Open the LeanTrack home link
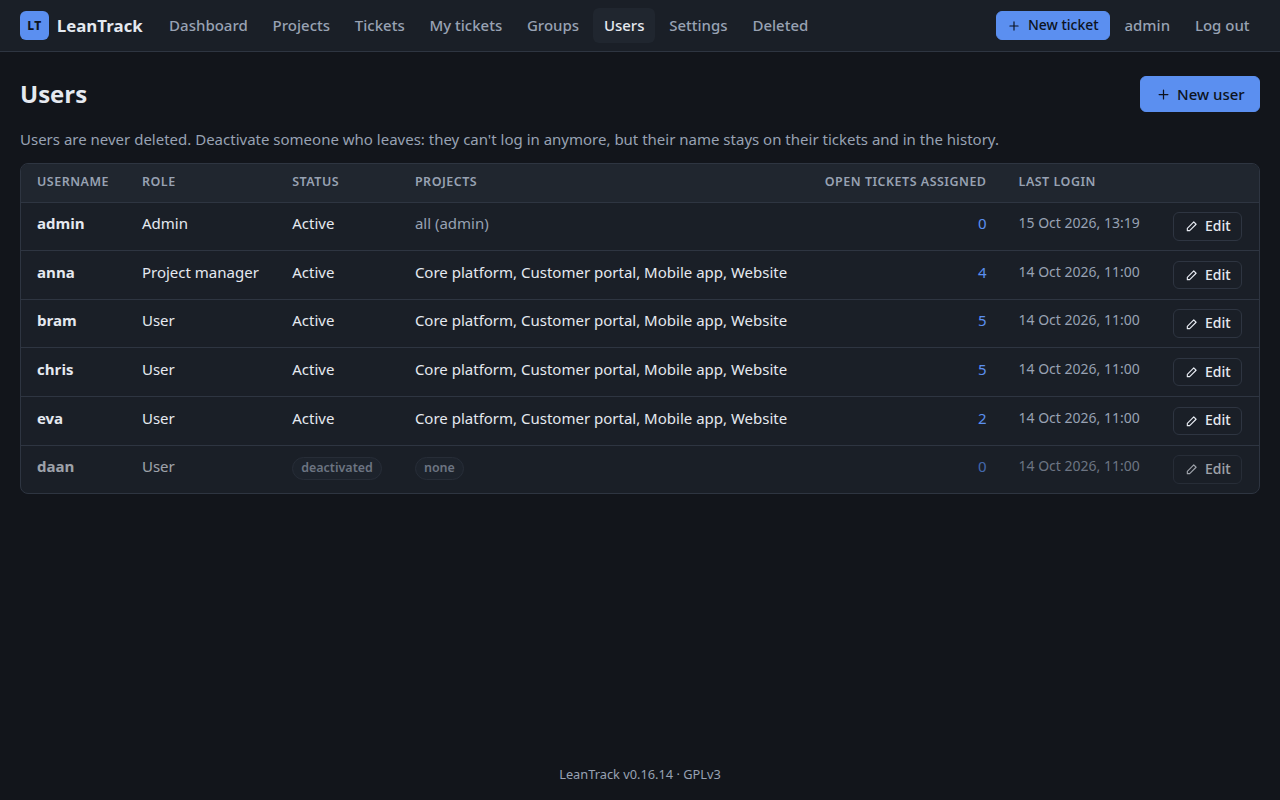 [81, 26]
